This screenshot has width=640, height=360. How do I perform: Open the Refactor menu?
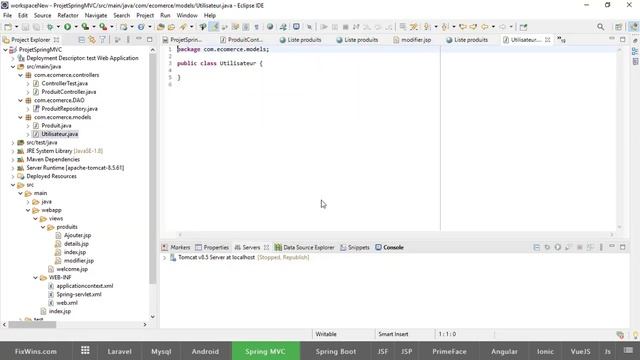[68, 16]
